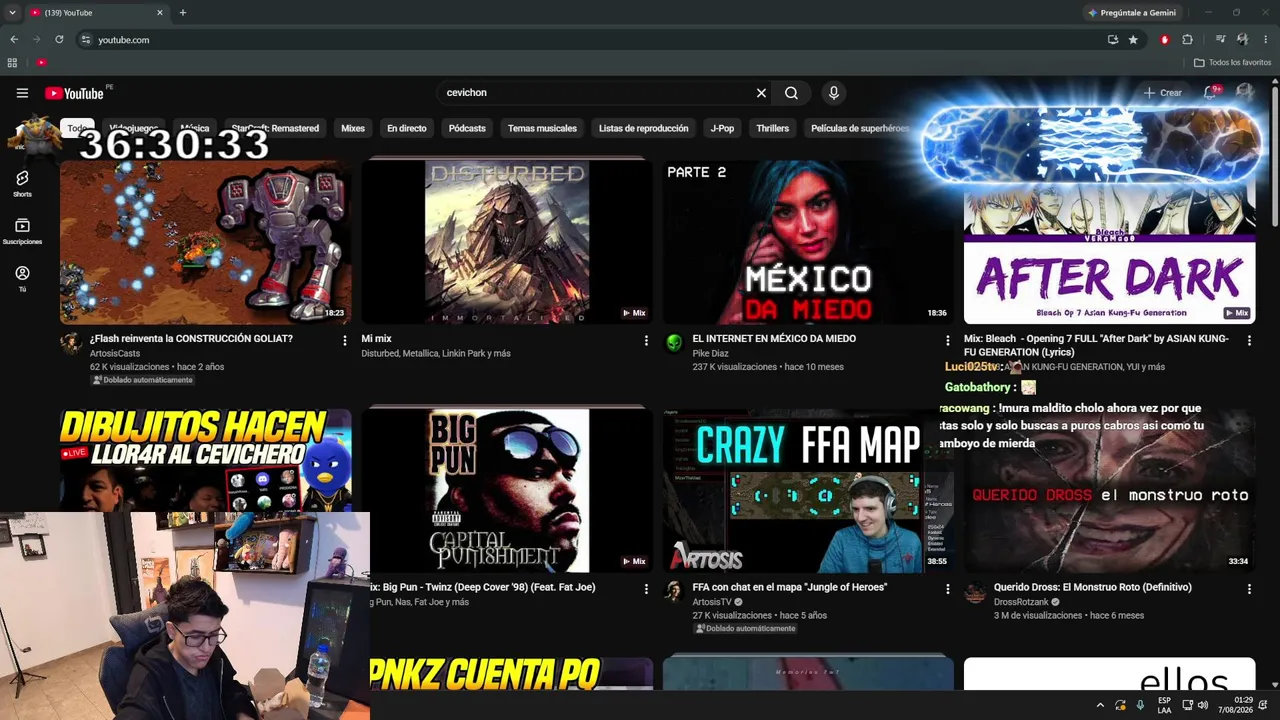Screen dimensions: 1280x720
Task: Open the Chrome profile icon
Action: coord(1242,40)
